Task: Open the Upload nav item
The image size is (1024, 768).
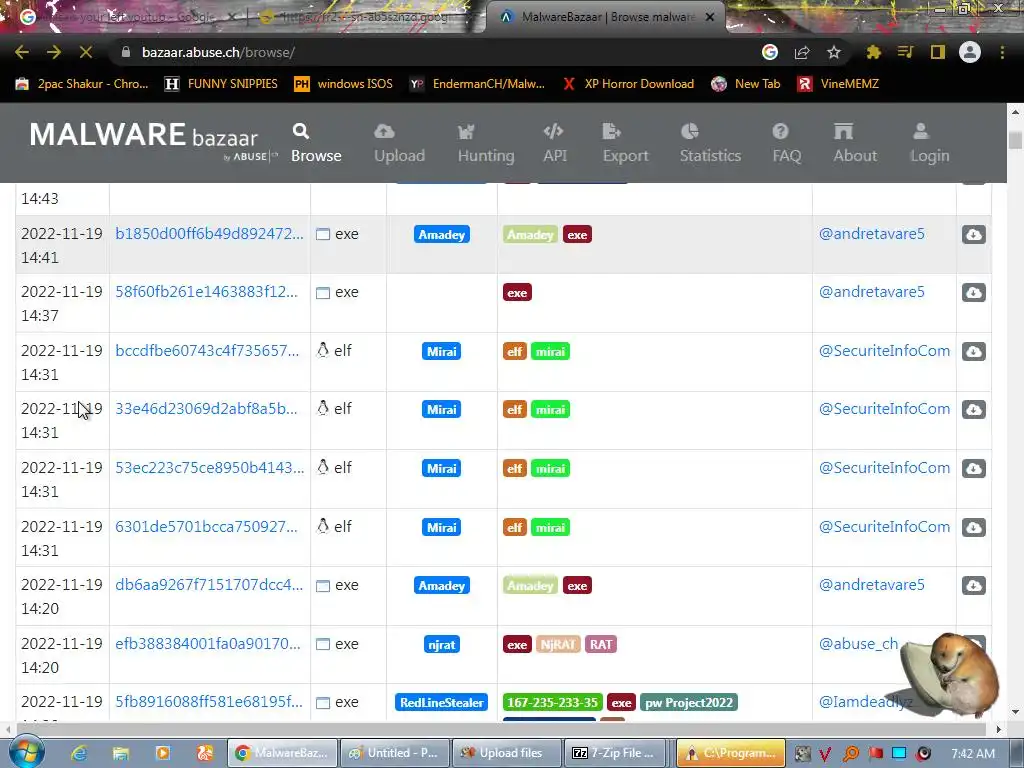Action: click(x=399, y=144)
